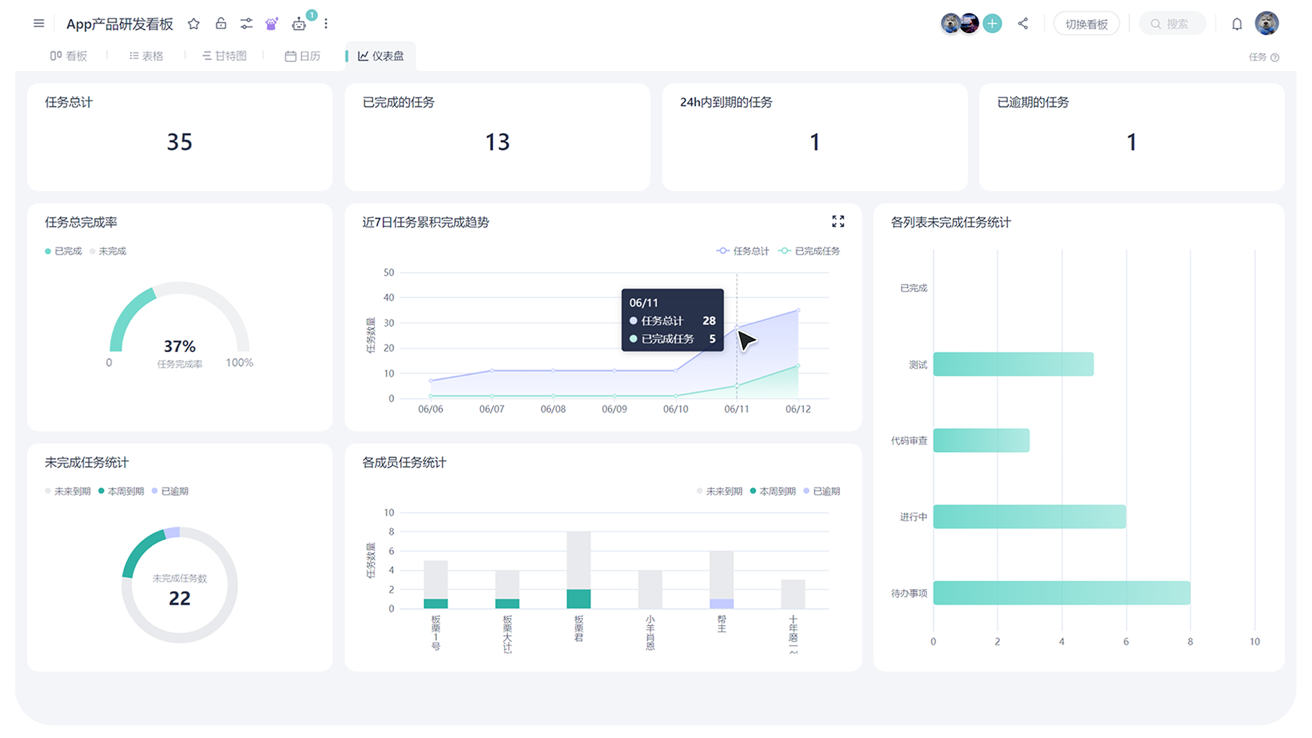Click the 06/12 data point on 任务总计 line
Screen dimensions: 1312x738
[798, 311]
